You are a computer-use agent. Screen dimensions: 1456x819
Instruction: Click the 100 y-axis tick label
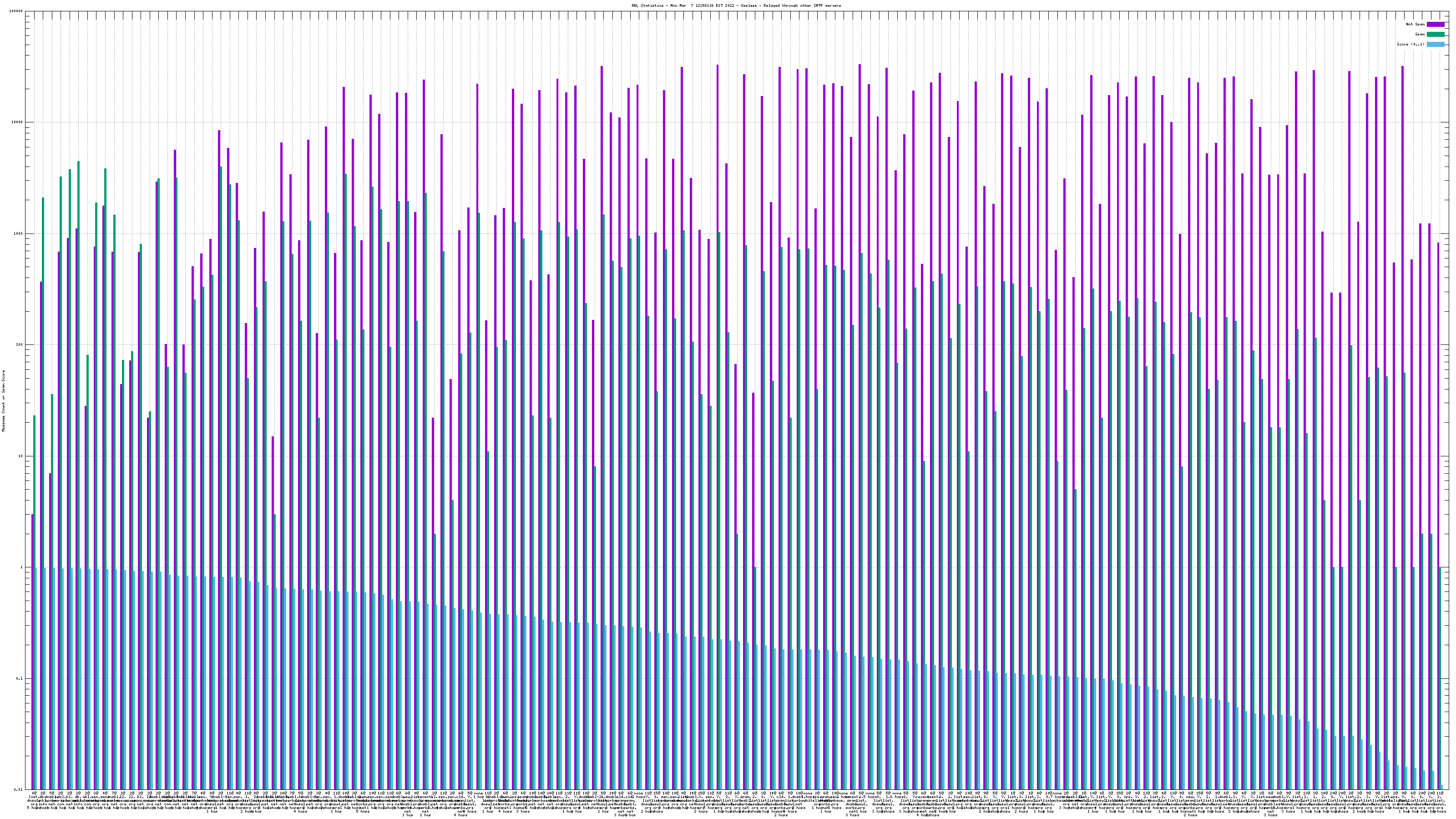click(20, 345)
